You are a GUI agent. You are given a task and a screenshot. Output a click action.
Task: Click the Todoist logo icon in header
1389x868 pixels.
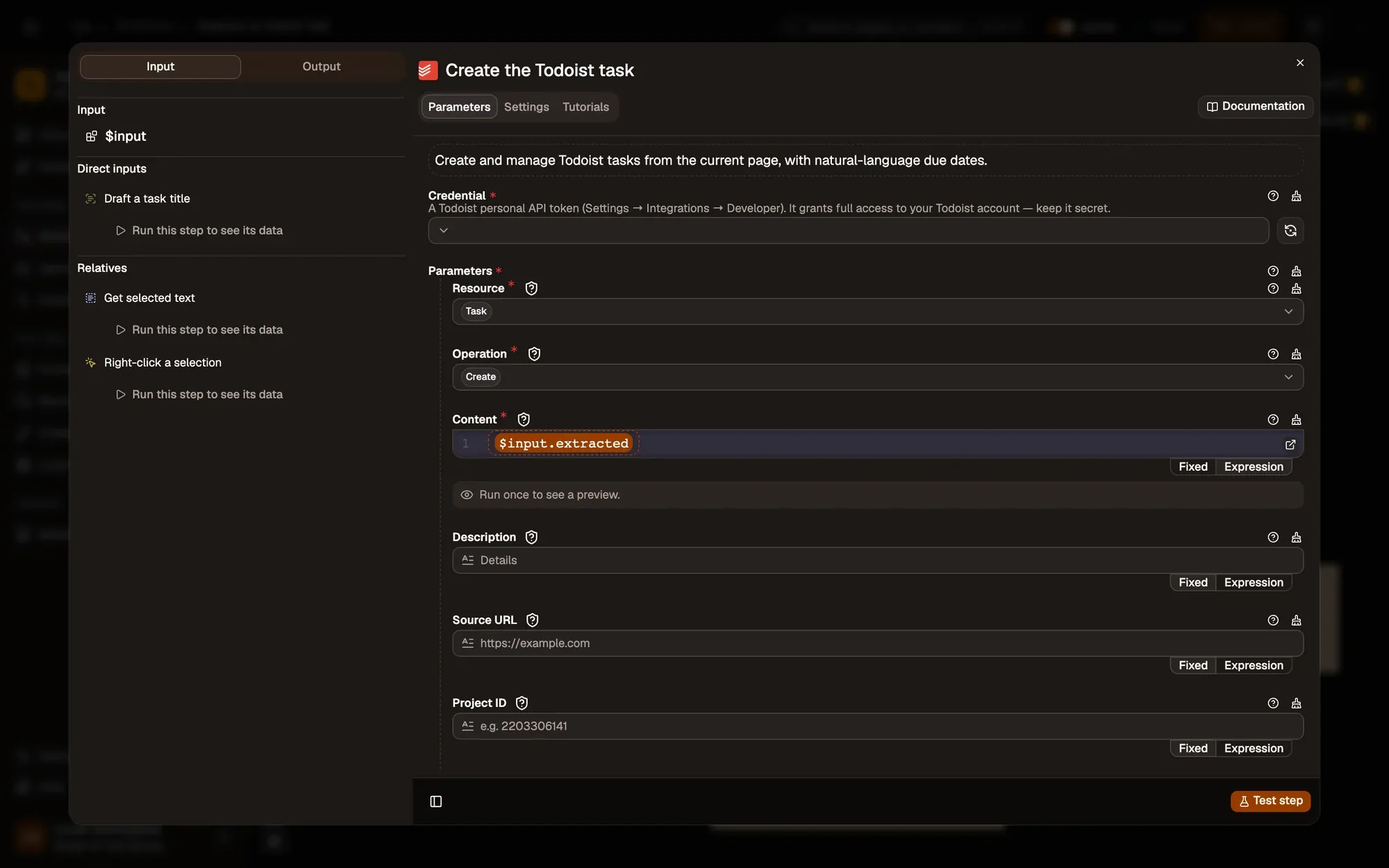coord(428,70)
